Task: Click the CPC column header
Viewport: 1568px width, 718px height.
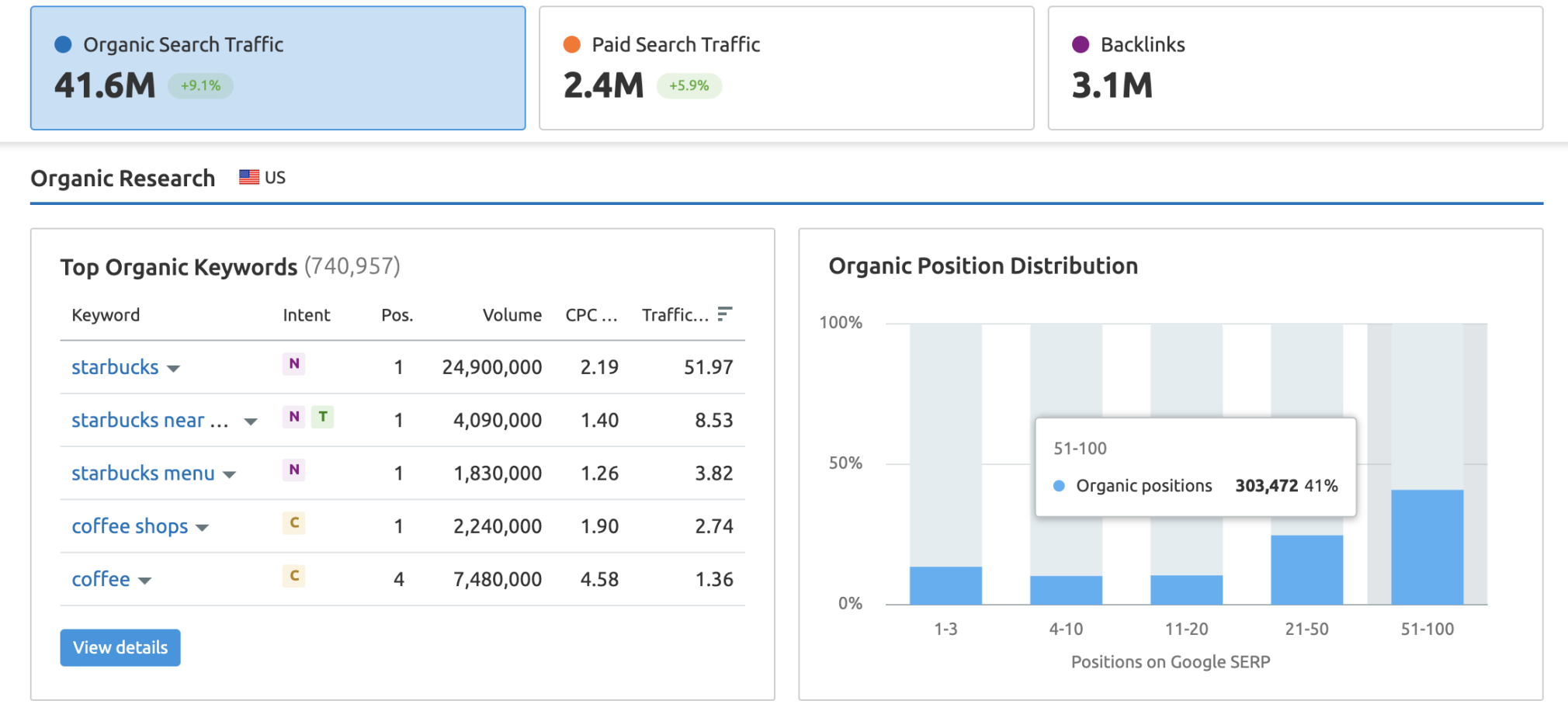Action: [x=591, y=315]
